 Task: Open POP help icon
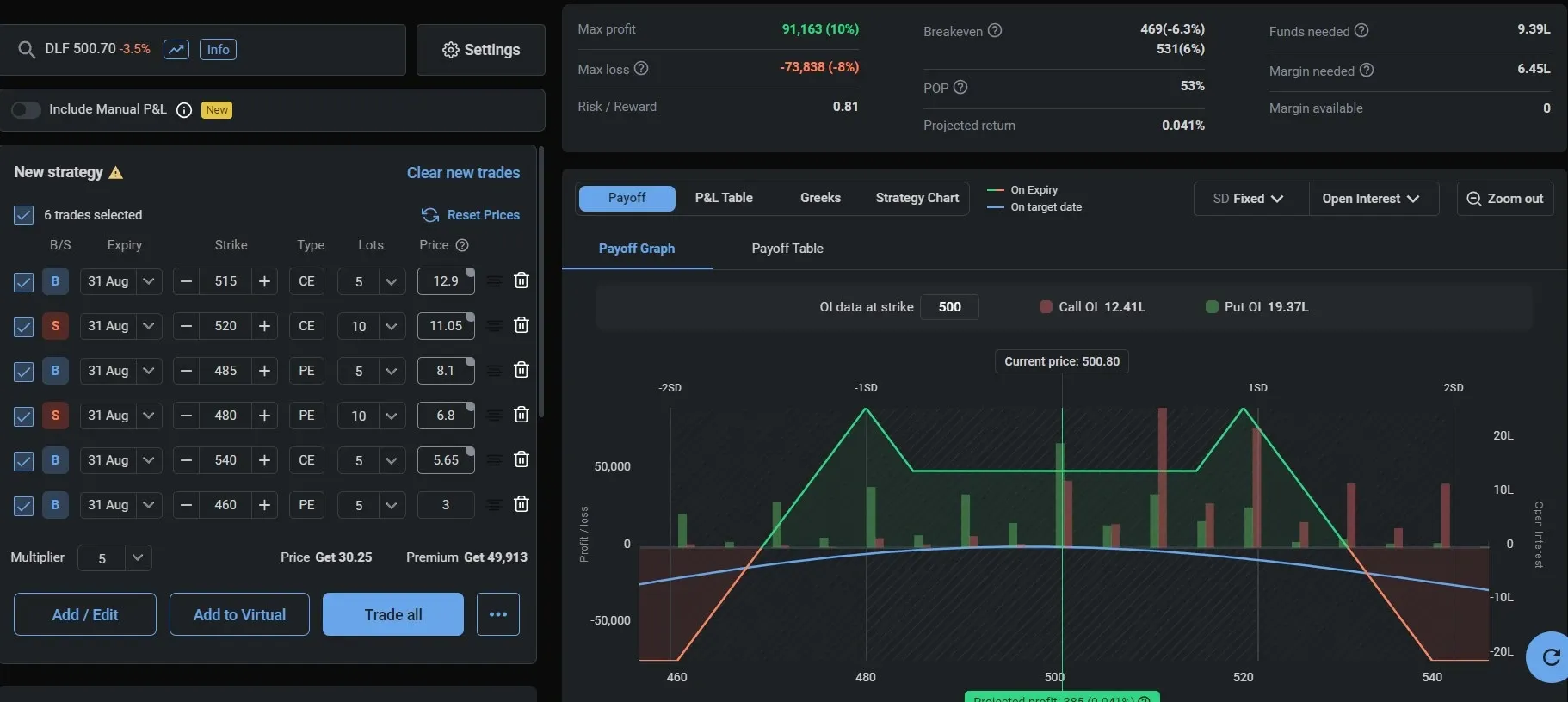pos(960,87)
